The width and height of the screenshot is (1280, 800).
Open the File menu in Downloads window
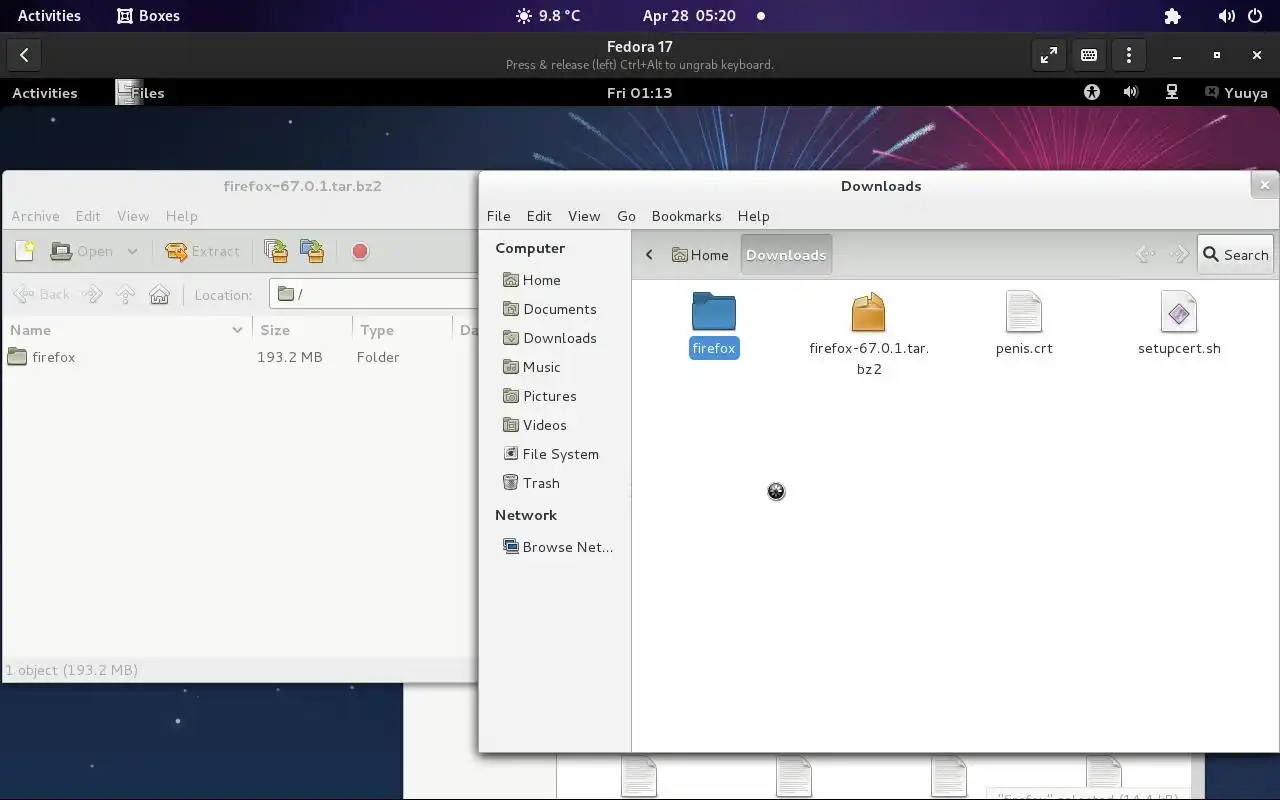coord(498,216)
